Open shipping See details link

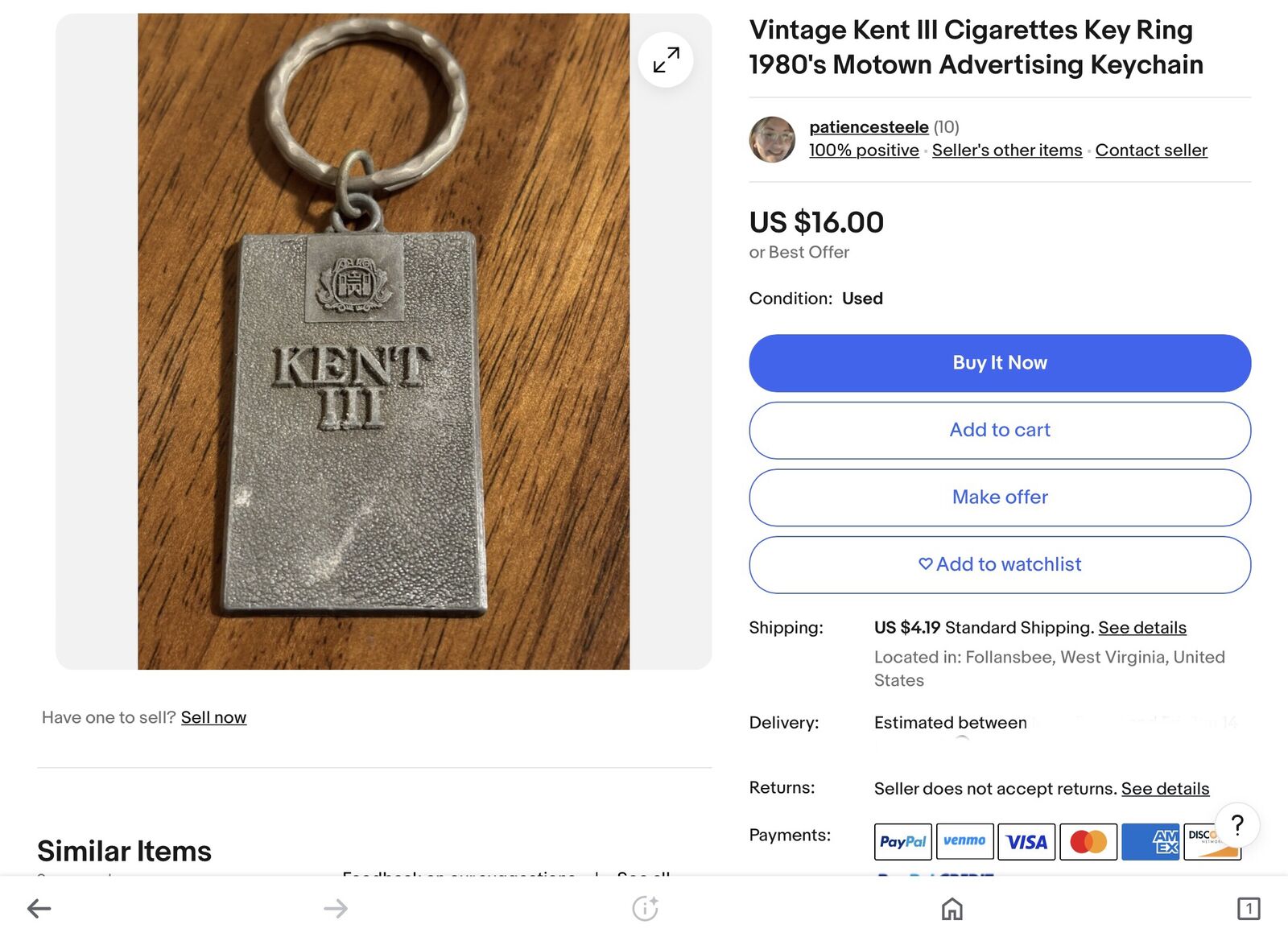click(1141, 628)
